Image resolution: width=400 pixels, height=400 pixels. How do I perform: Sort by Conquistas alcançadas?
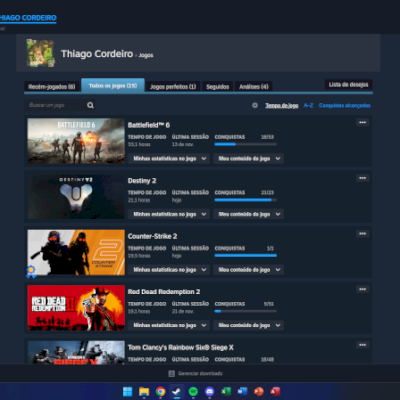click(345, 105)
